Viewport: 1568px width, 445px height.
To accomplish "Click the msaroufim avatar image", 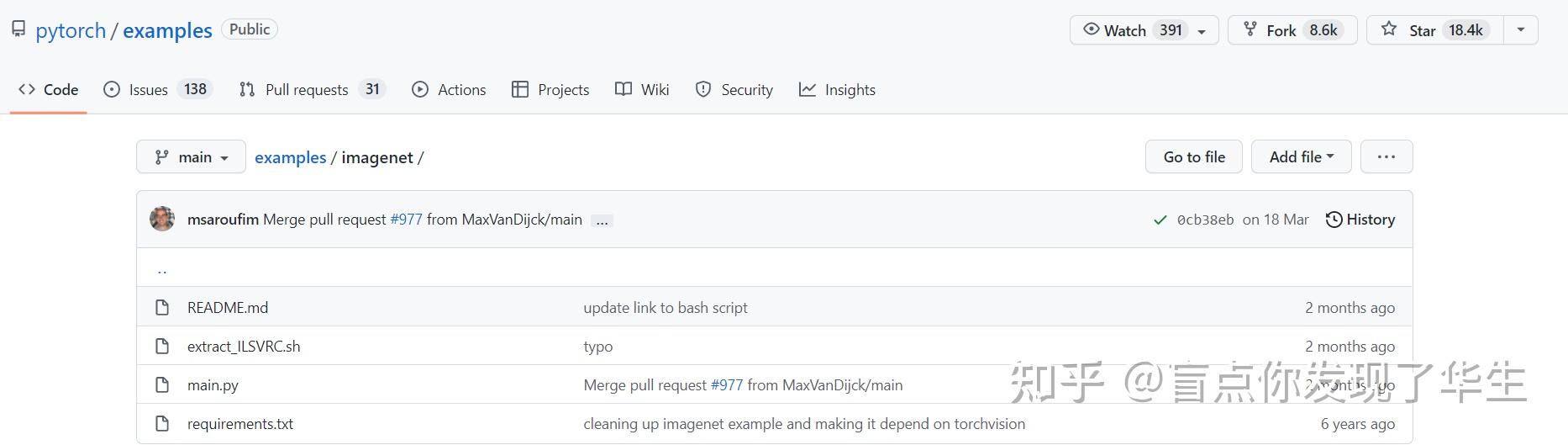I will coord(162,220).
